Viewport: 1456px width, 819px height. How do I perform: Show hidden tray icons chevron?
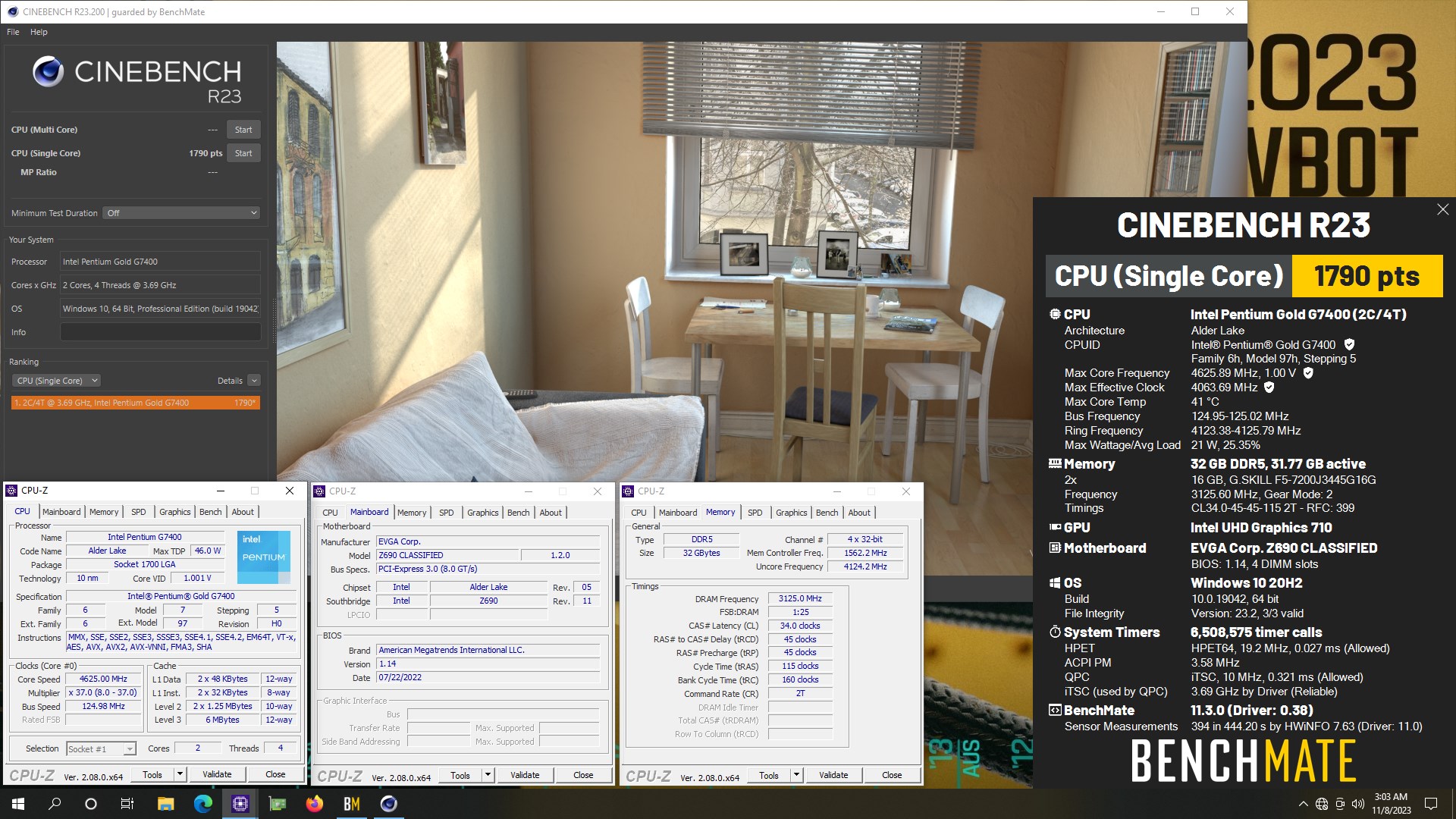(1303, 804)
